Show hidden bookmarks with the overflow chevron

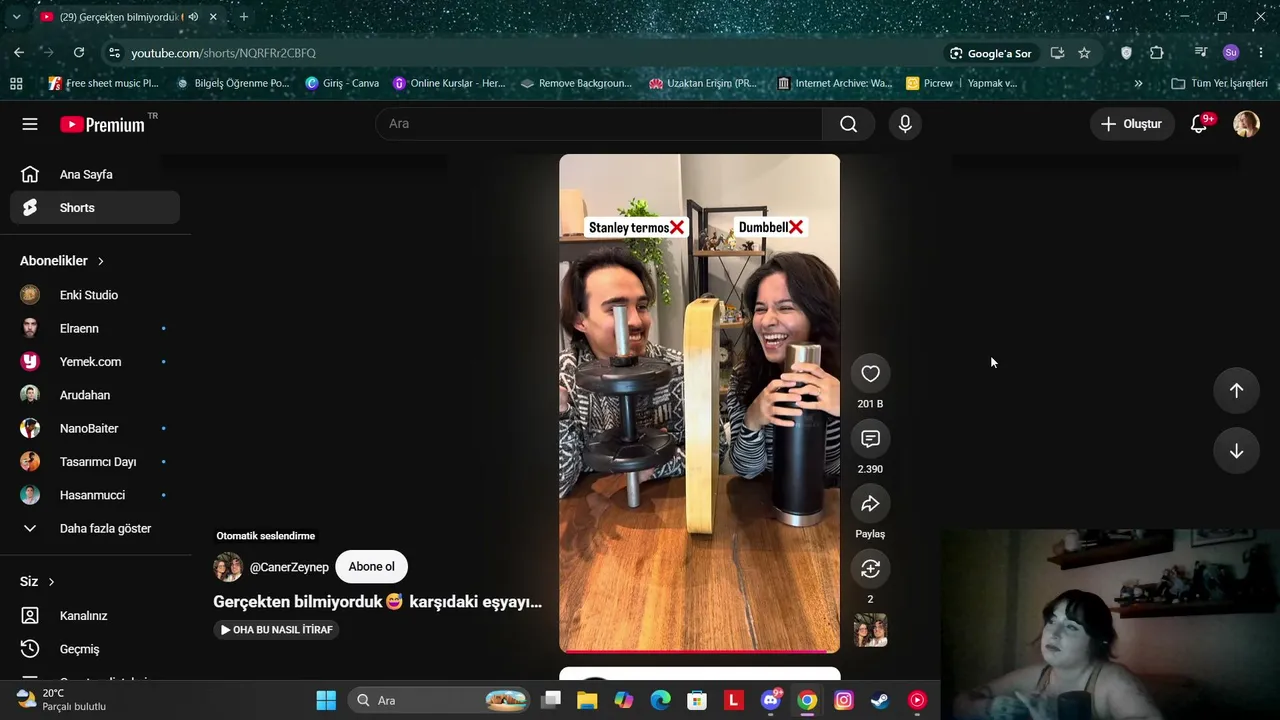1138,83
